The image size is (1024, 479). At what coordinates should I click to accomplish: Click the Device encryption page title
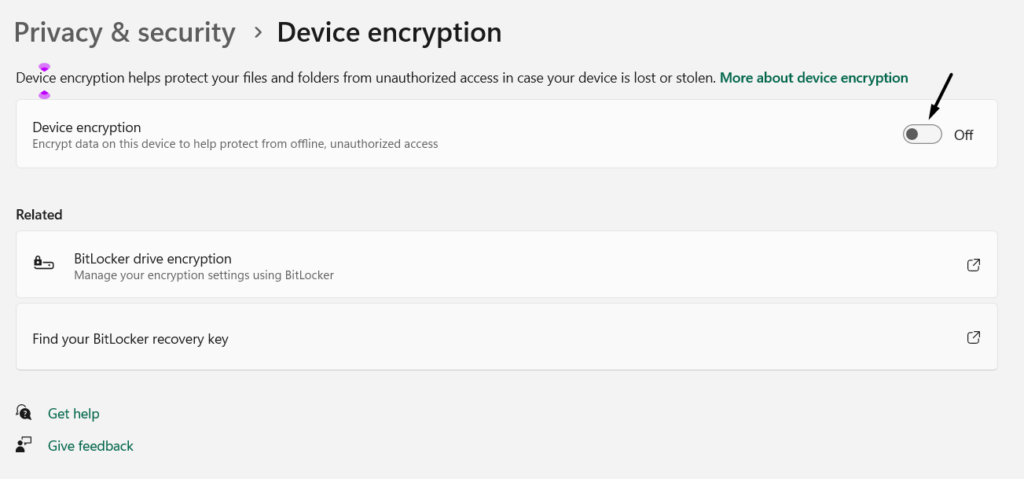pyautogui.click(x=389, y=33)
